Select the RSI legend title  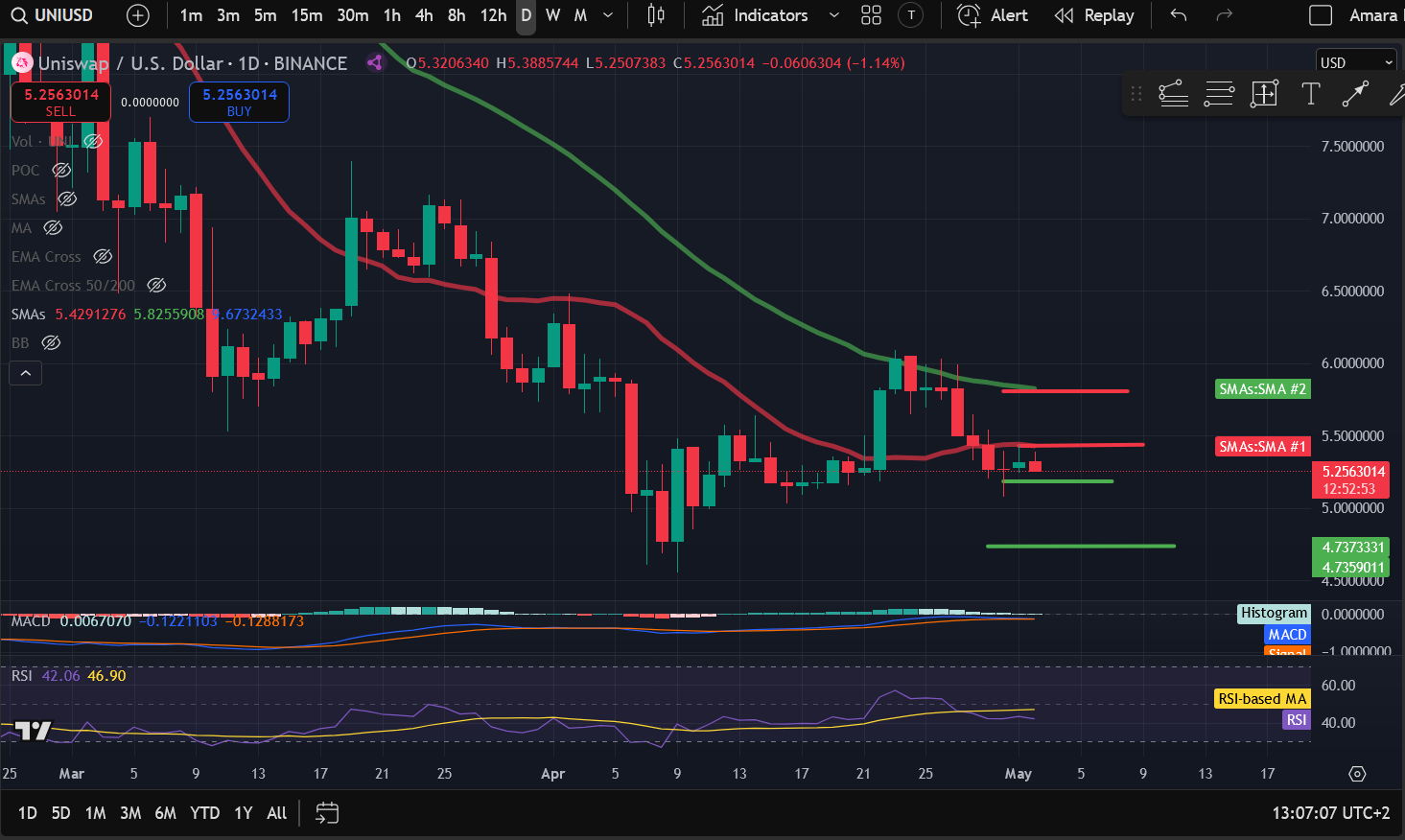[x=22, y=676]
